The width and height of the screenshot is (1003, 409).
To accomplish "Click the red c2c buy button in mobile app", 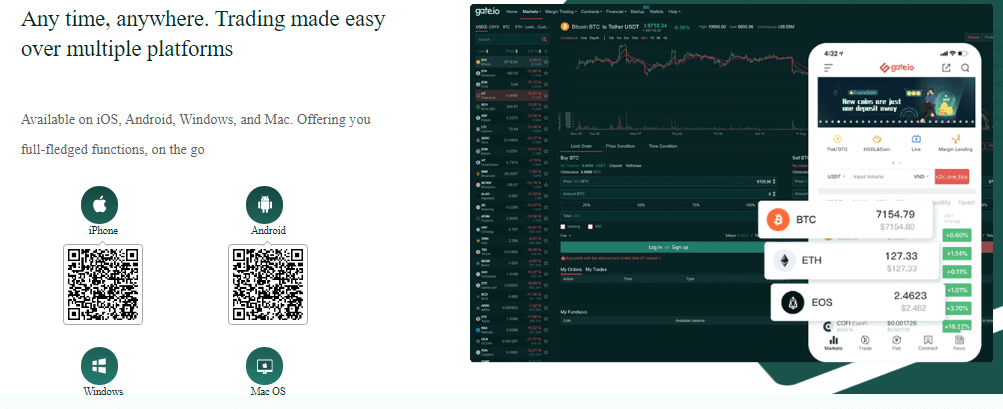I will pos(952,176).
